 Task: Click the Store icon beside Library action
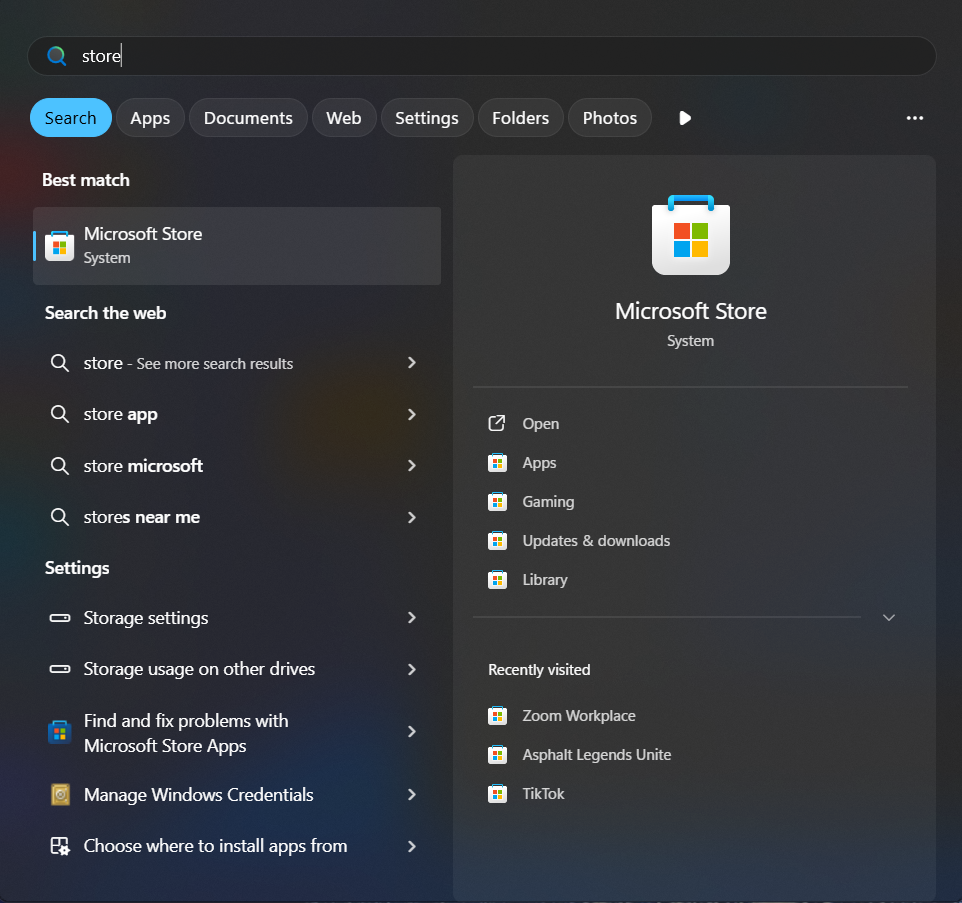click(497, 580)
